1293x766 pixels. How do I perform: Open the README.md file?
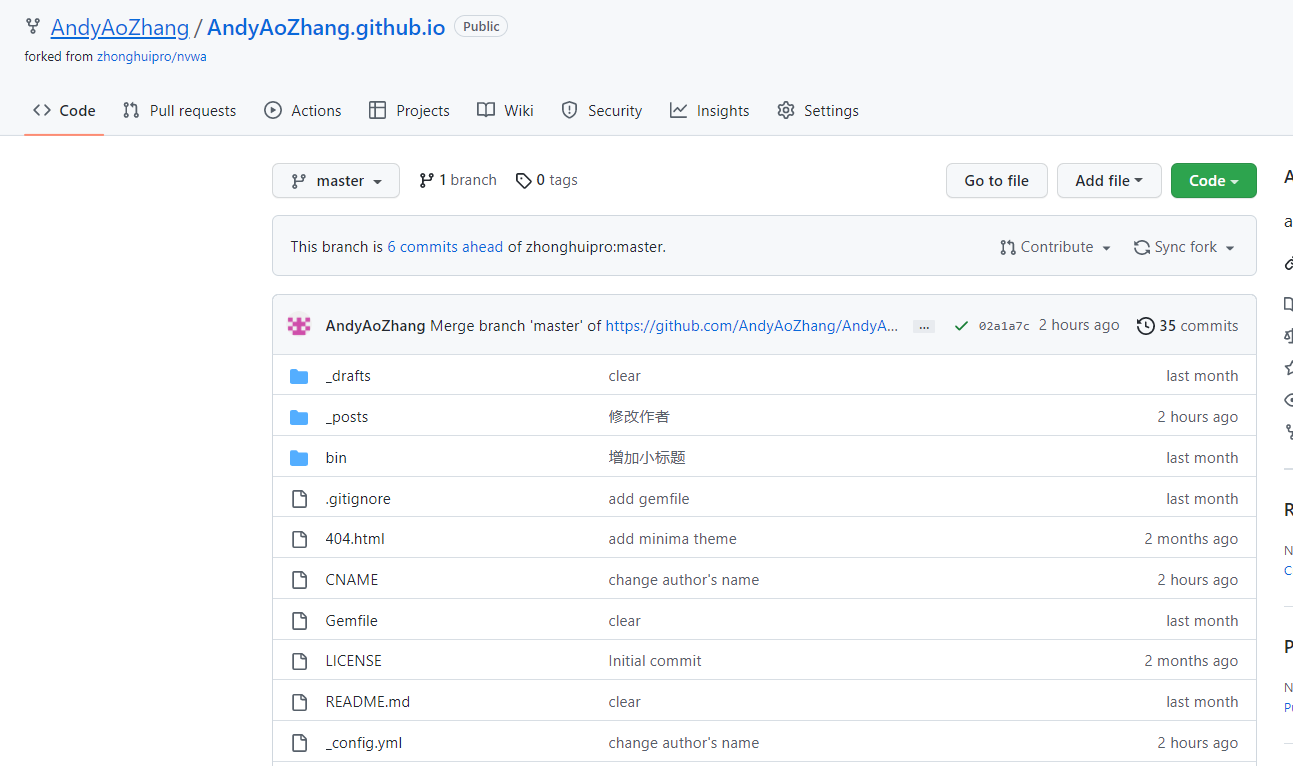point(368,702)
